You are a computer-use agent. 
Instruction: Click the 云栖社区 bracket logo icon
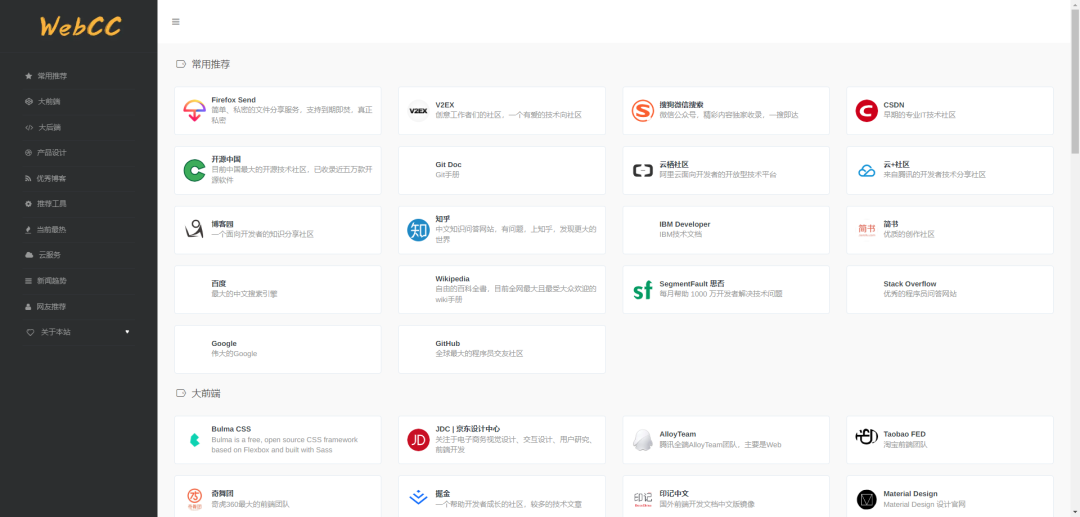pyautogui.click(x=643, y=170)
